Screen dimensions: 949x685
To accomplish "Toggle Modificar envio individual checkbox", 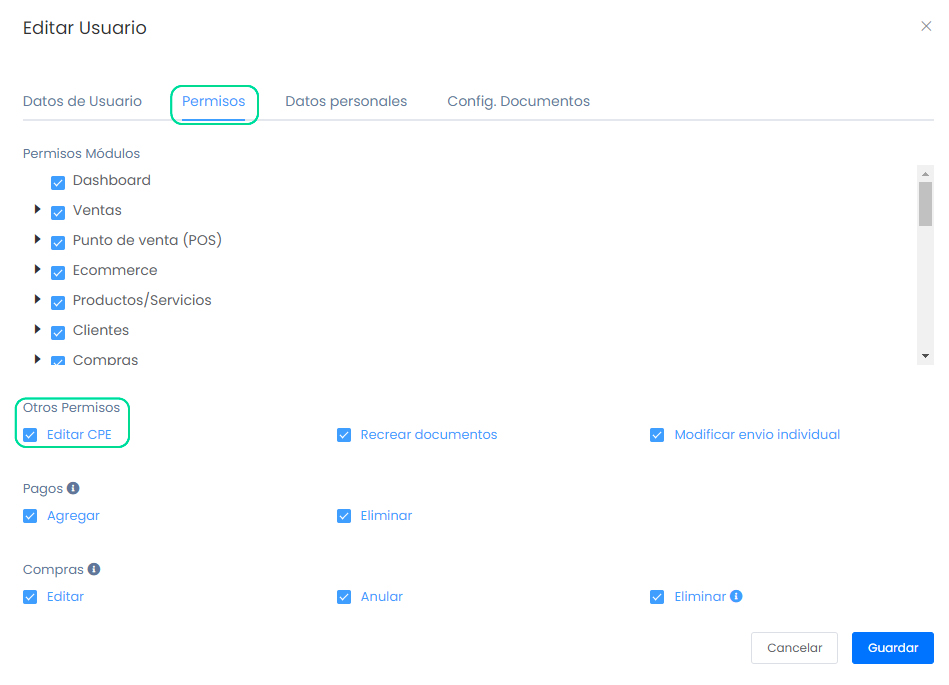I will pos(657,435).
